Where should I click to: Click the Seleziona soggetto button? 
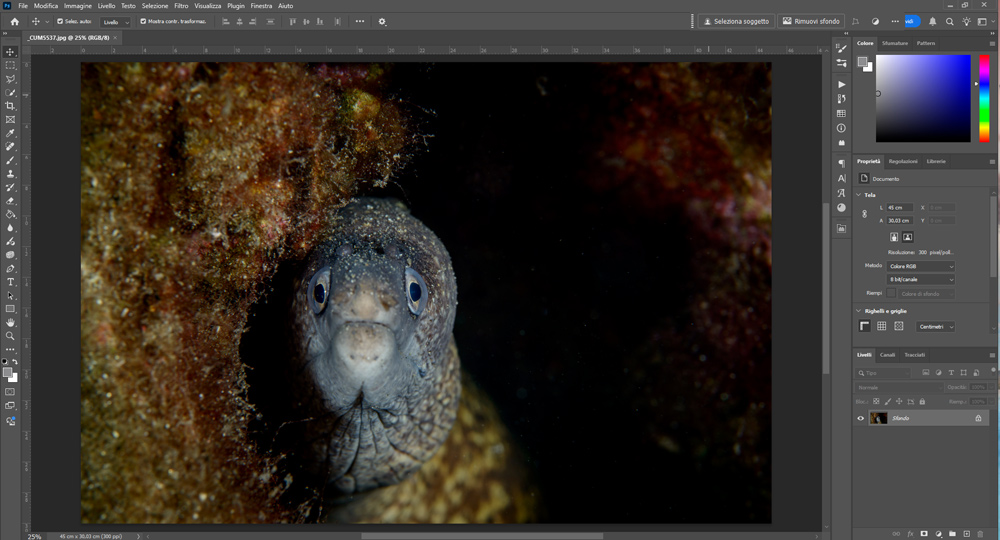736,21
